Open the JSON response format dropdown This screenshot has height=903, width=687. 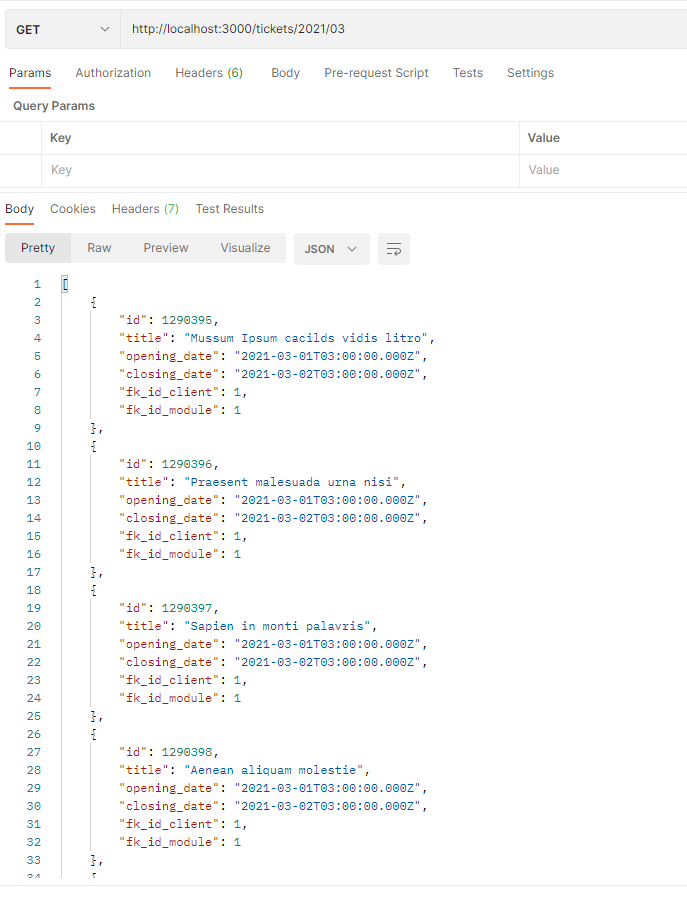point(331,248)
